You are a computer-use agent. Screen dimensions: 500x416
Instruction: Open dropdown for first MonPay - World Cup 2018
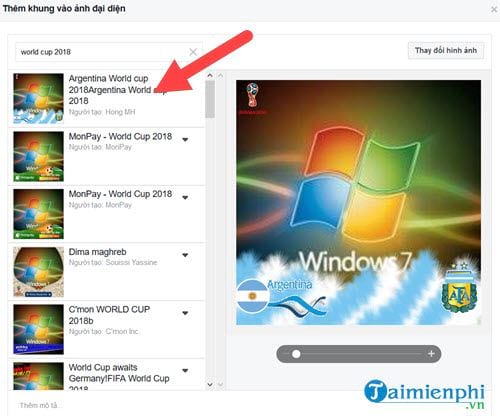coord(185,139)
